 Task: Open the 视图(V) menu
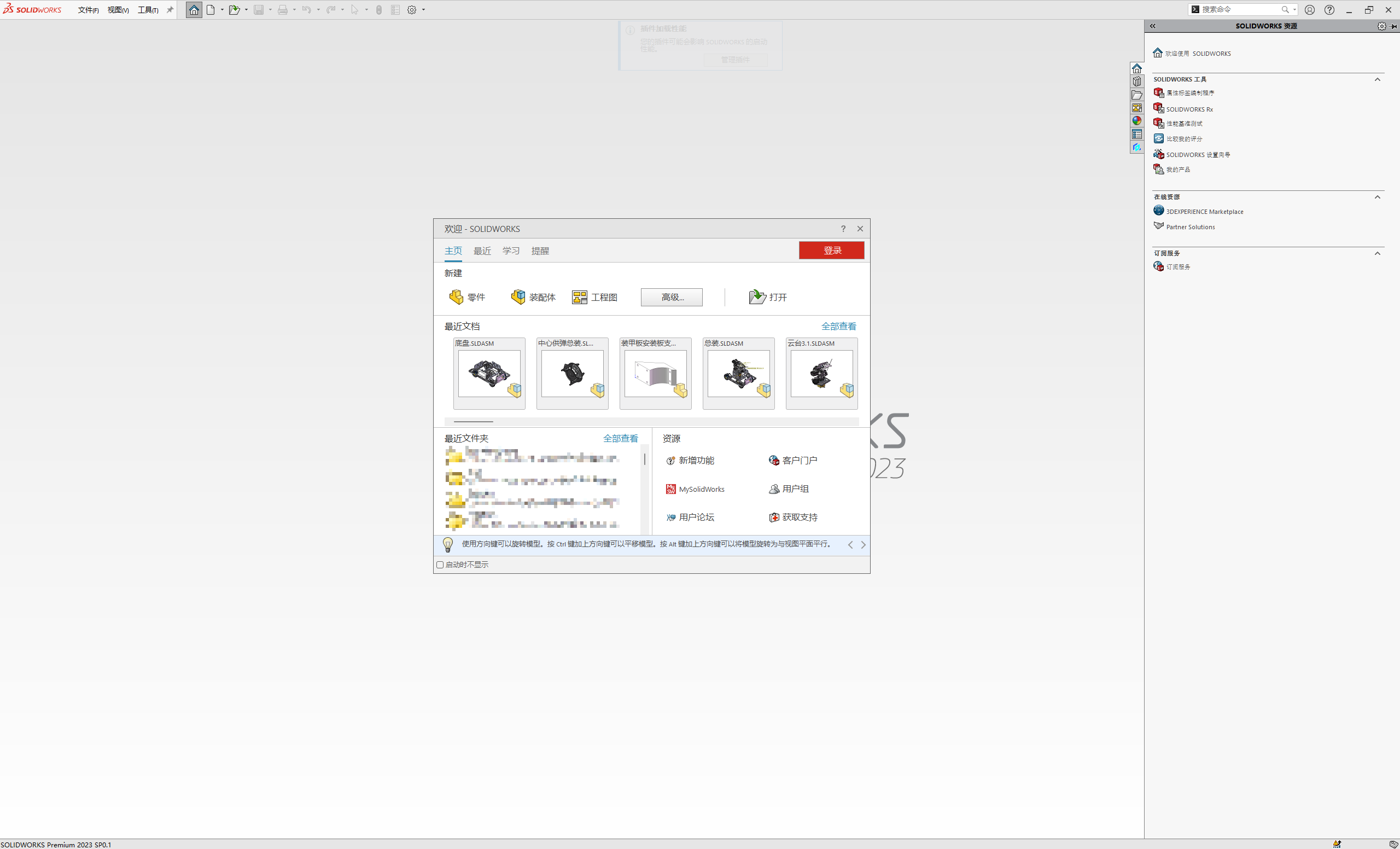coord(118,10)
